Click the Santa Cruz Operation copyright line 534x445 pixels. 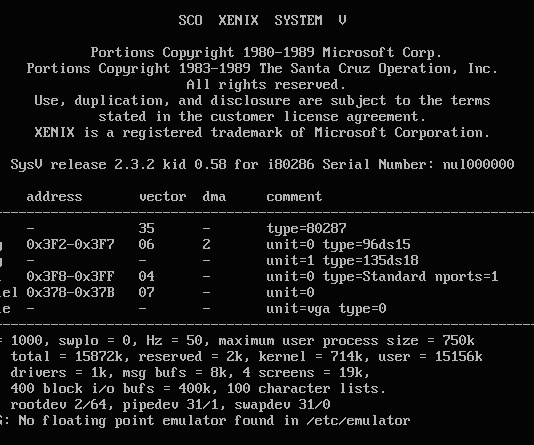262,69
